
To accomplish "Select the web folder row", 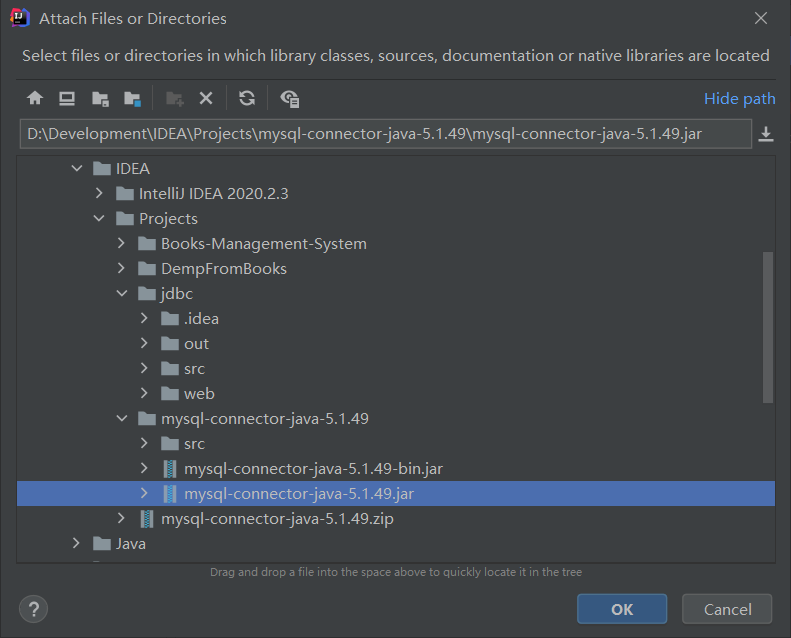I will 396,394.
